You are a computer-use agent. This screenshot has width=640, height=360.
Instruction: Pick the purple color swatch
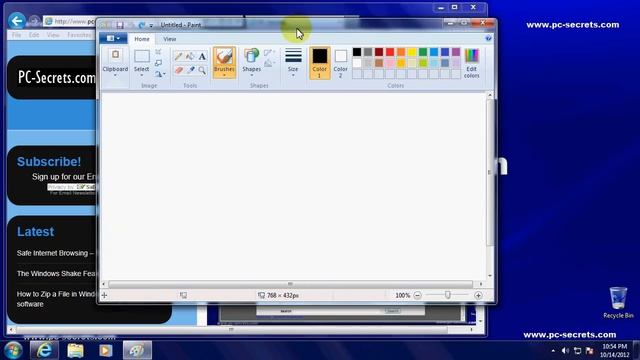click(x=456, y=52)
